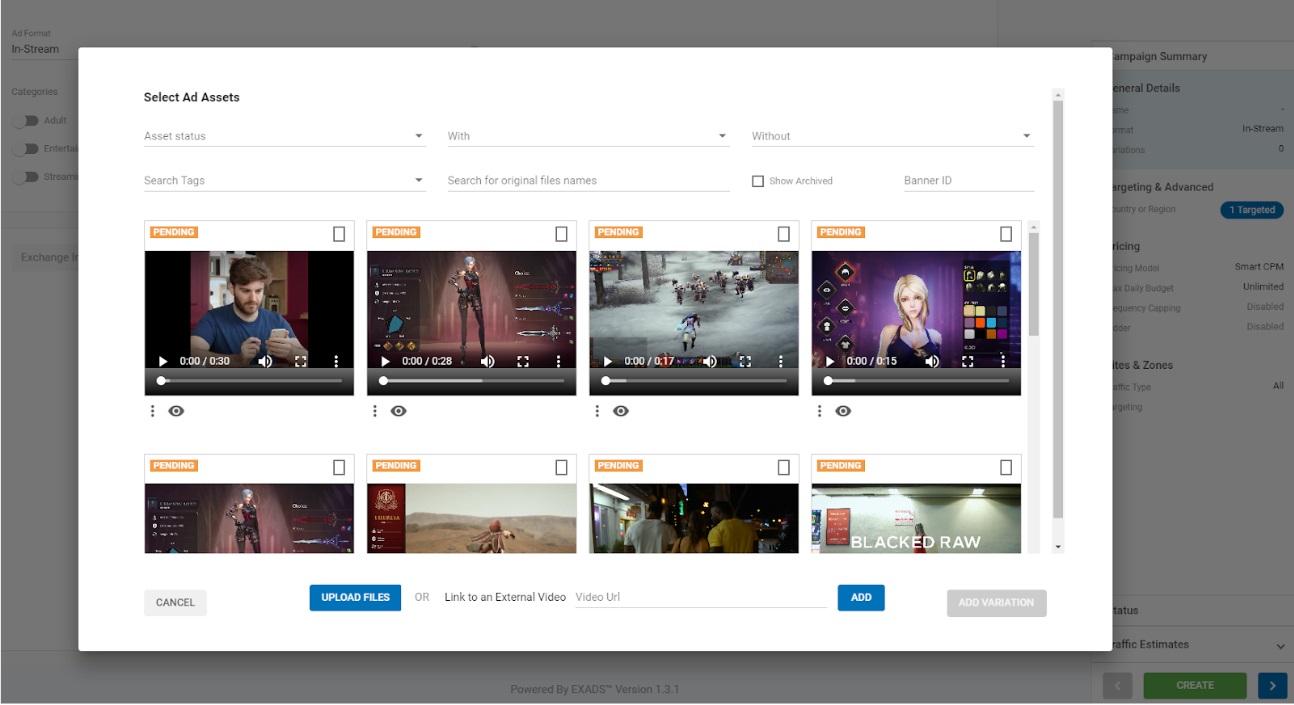The width and height of the screenshot is (1294, 705).
Task: Play the 0:17 snowy battle video
Action: 607,361
